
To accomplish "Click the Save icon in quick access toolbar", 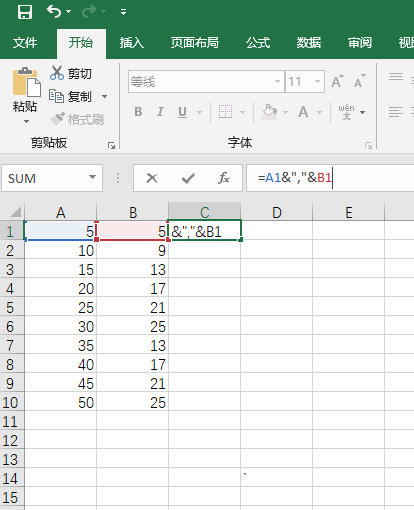I will [x=25, y=12].
